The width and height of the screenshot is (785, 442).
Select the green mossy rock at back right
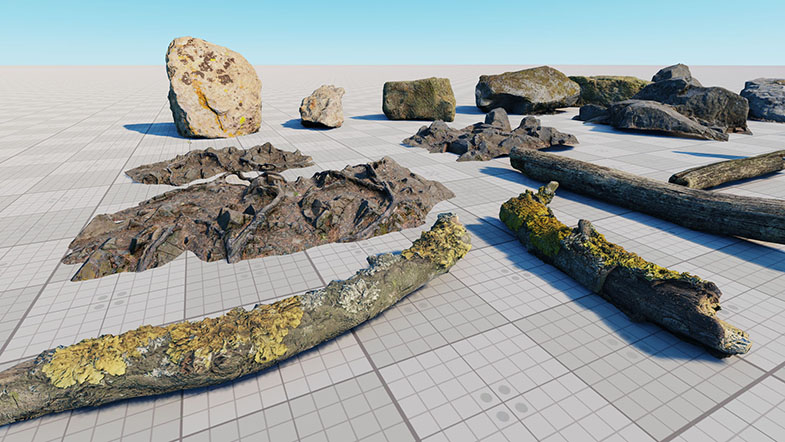[605, 89]
